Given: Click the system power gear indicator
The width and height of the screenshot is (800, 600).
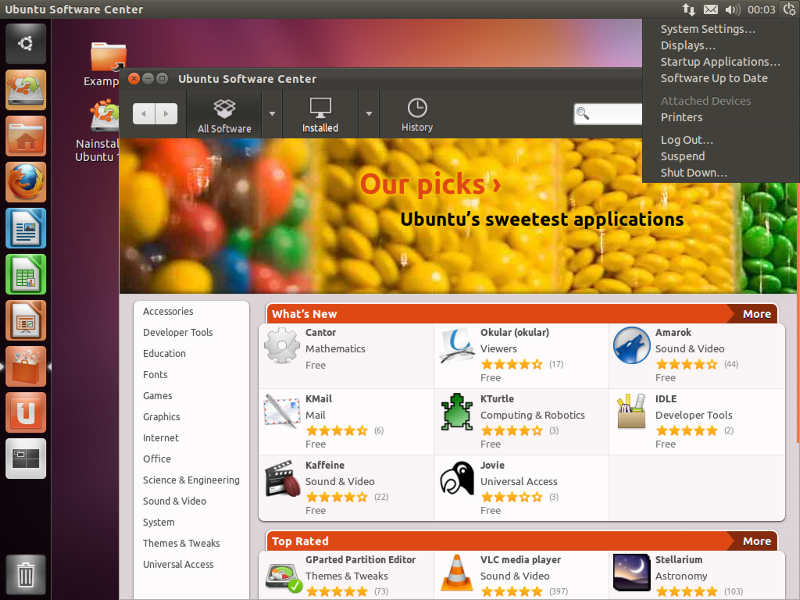Looking at the screenshot, I should 789,9.
